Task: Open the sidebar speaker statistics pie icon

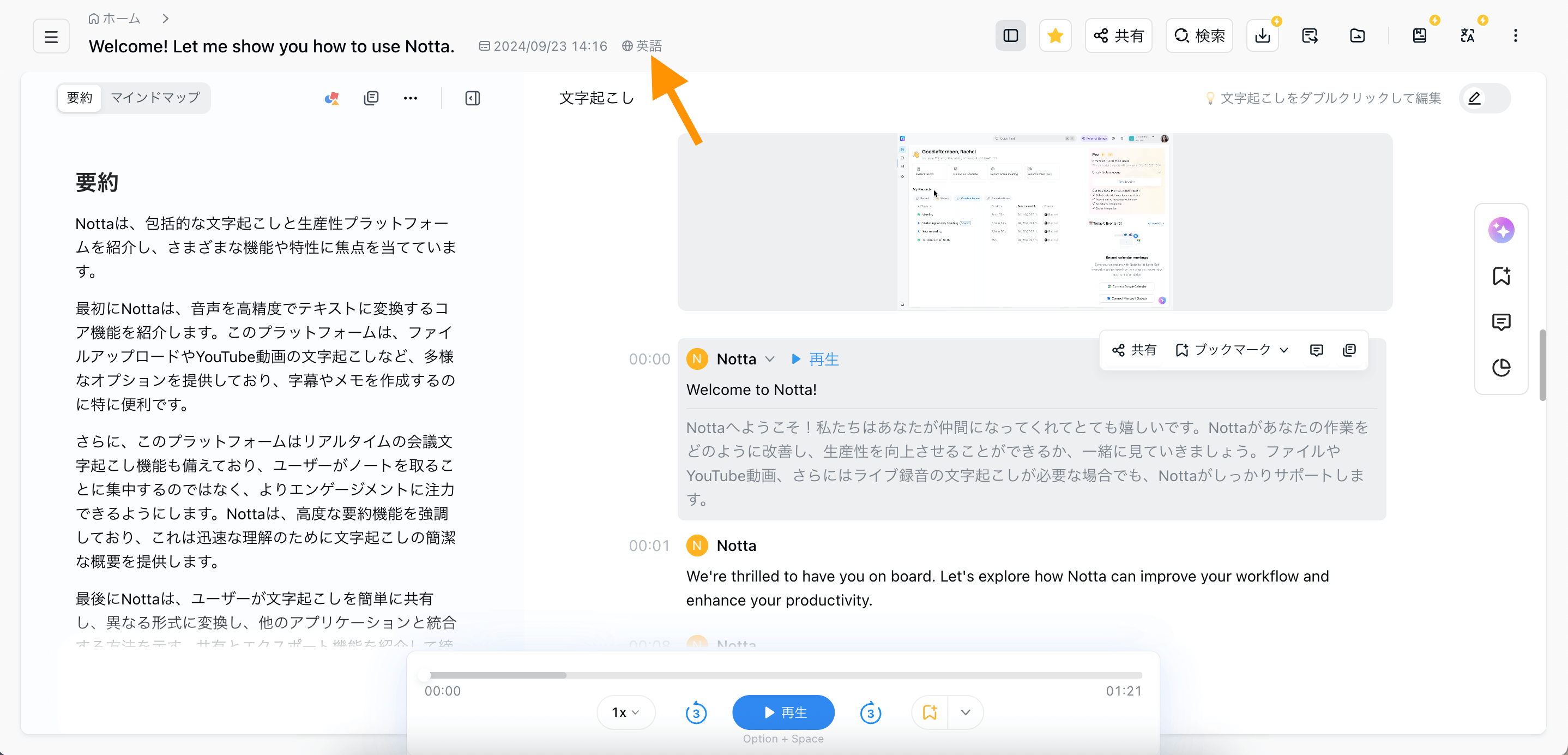Action: [x=1501, y=367]
